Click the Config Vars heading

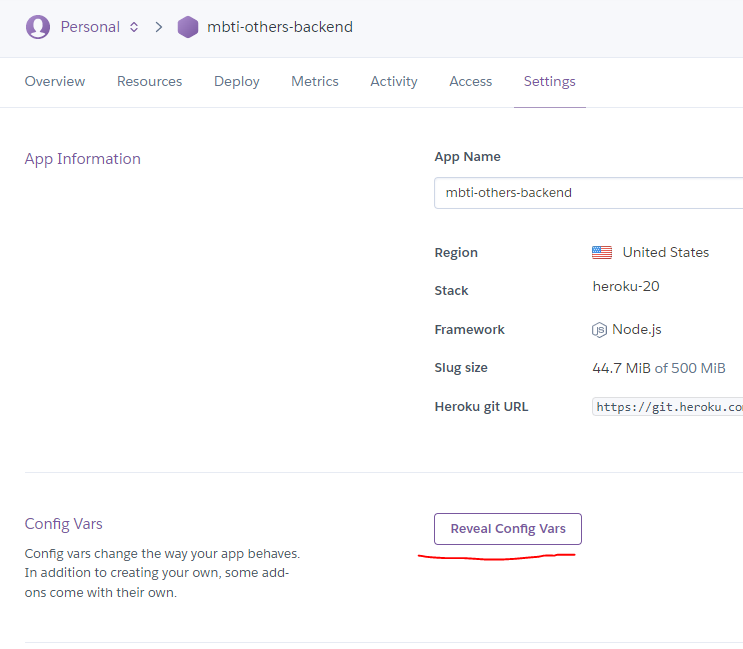[x=63, y=523]
